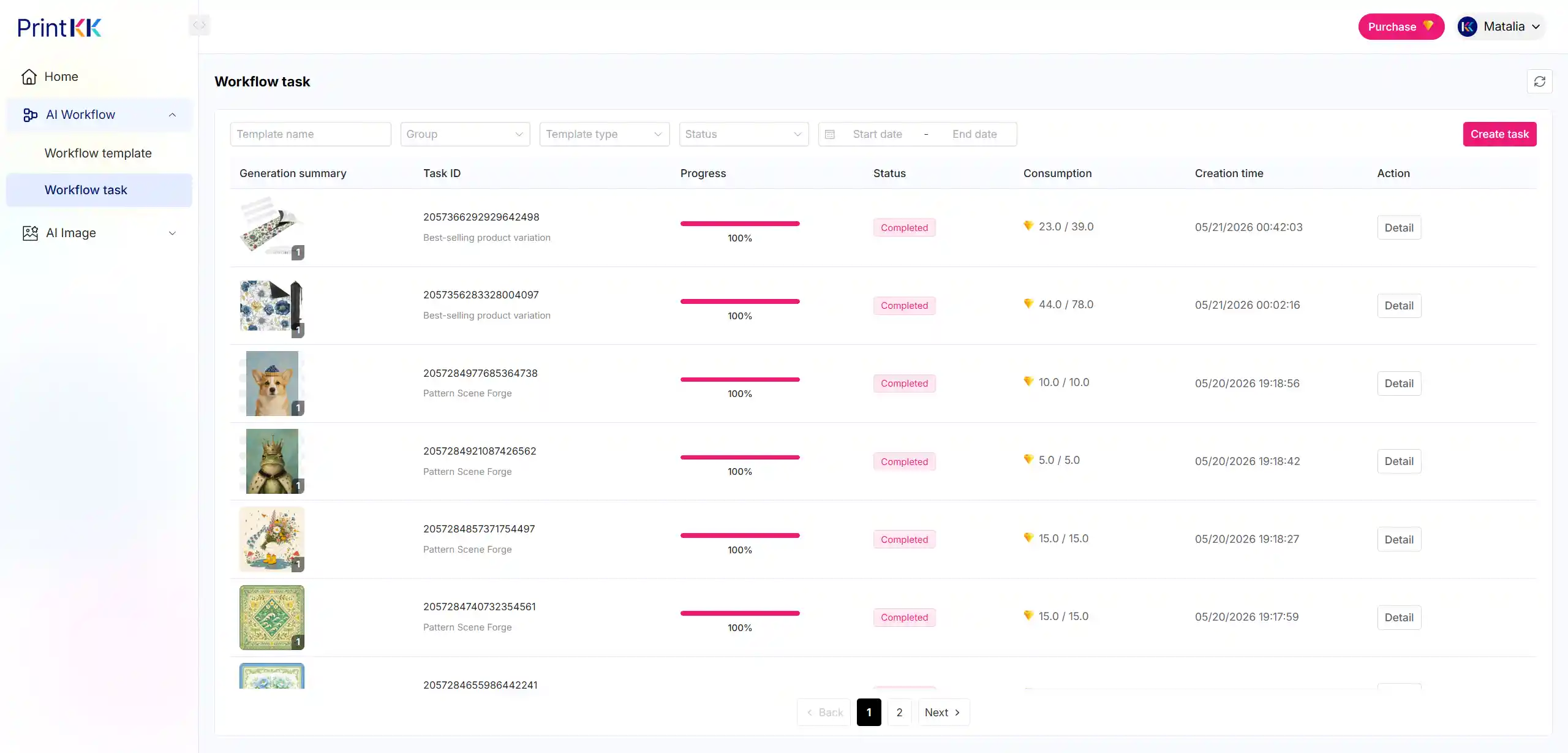The image size is (1568, 753).
Task: Click the Start date field
Action: pyautogui.click(x=877, y=134)
